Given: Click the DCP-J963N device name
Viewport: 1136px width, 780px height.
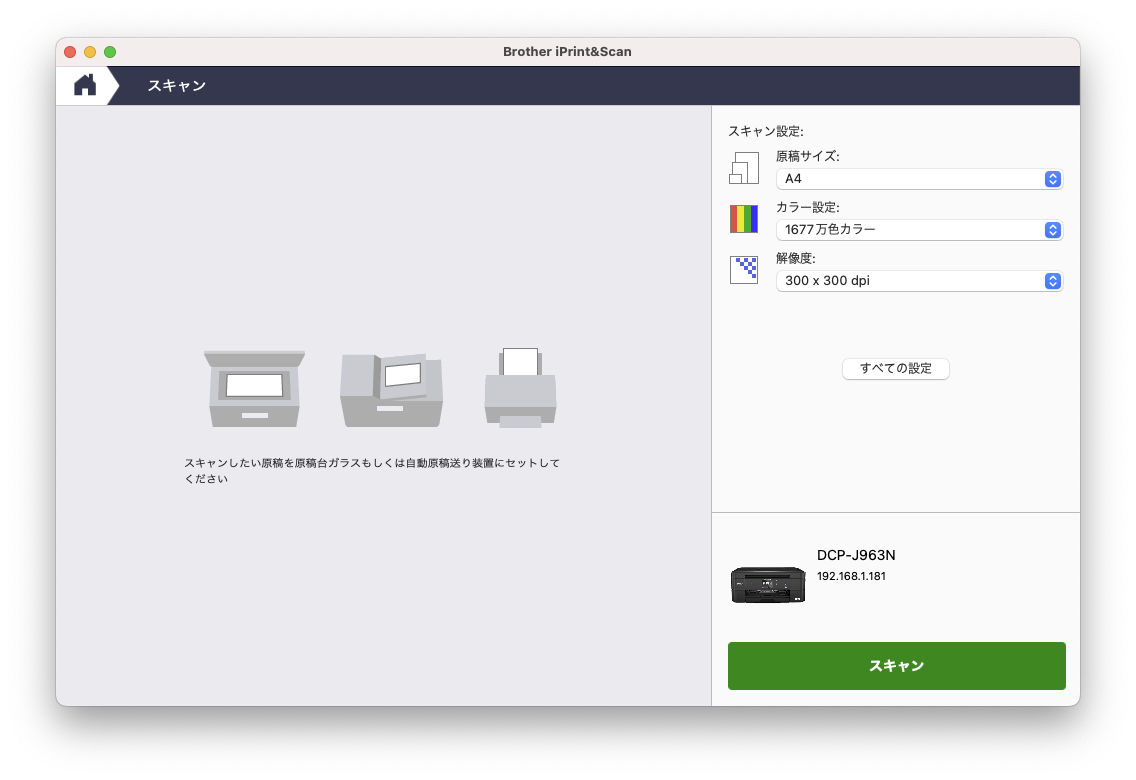Looking at the screenshot, I should point(856,555).
